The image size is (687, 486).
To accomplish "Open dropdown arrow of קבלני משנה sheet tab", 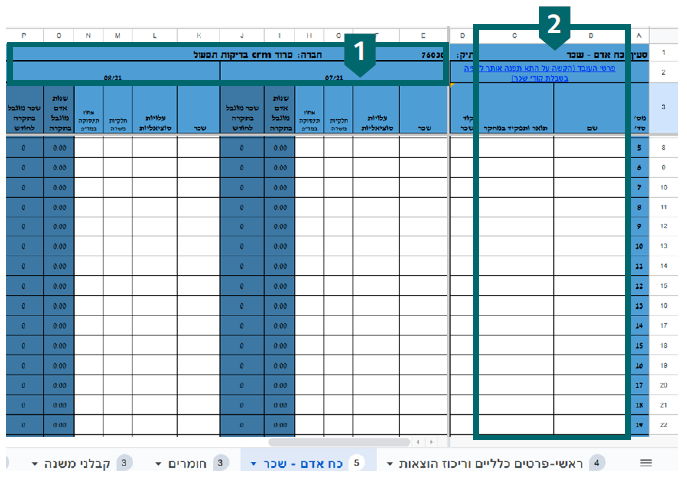I will point(35,464).
